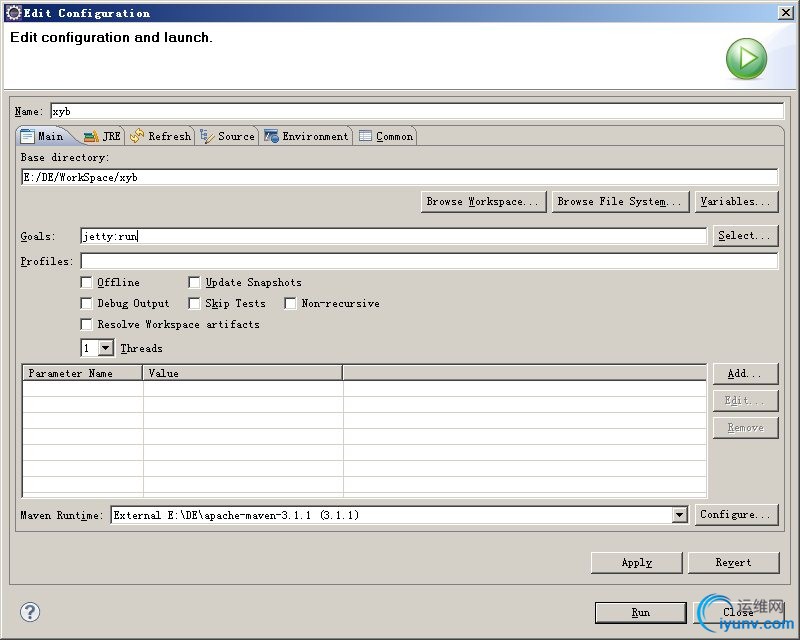Launch with the Run button
The image size is (800, 640).
point(640,612)
